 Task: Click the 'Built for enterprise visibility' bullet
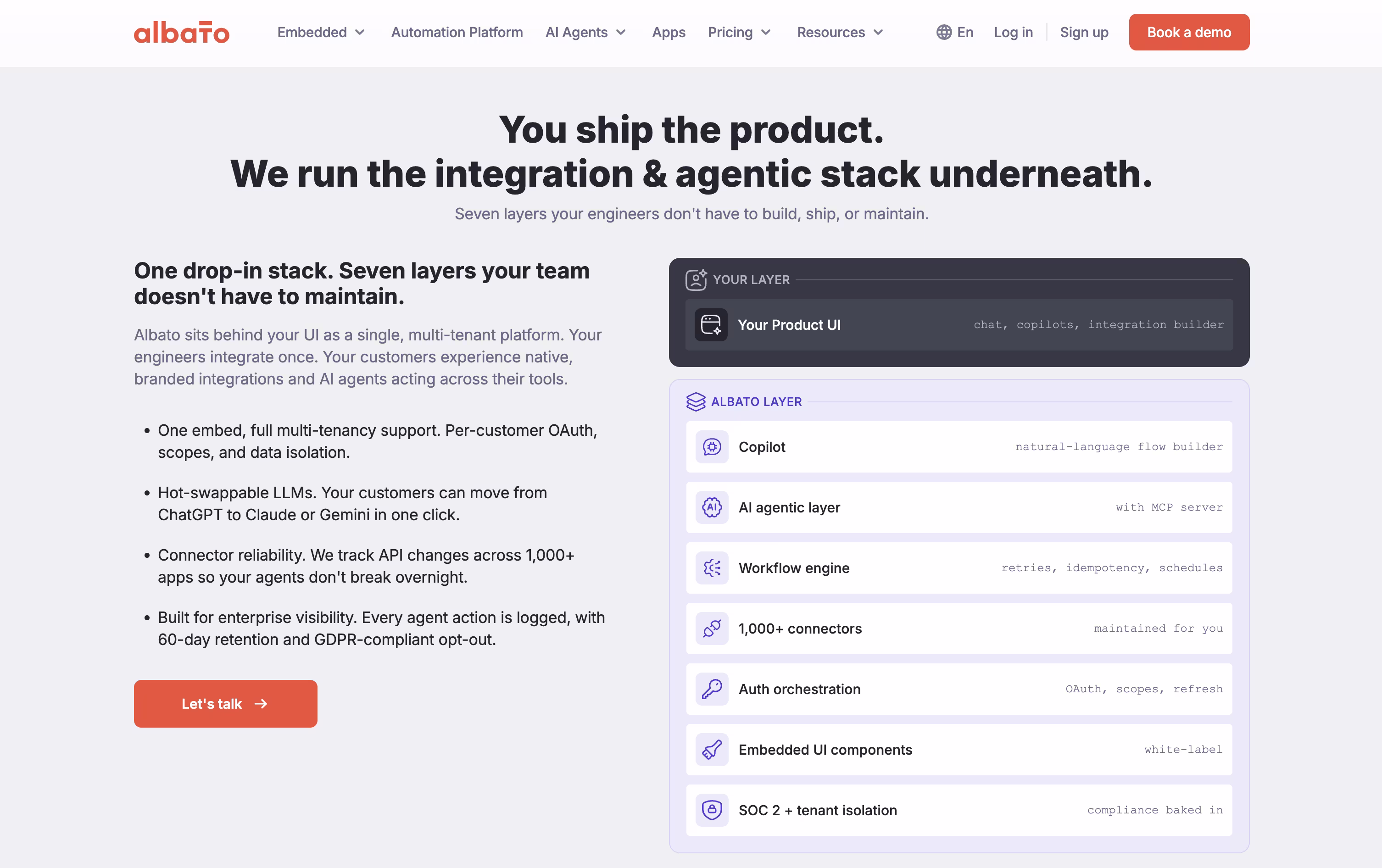(x=381, y=628)
